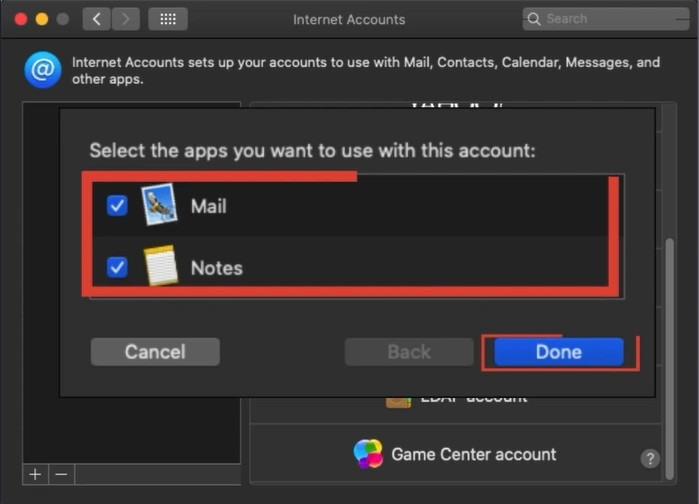The height and width of the screenshot is (504, 699).
Task: Click the Notes label text
Action: point(217,268)
